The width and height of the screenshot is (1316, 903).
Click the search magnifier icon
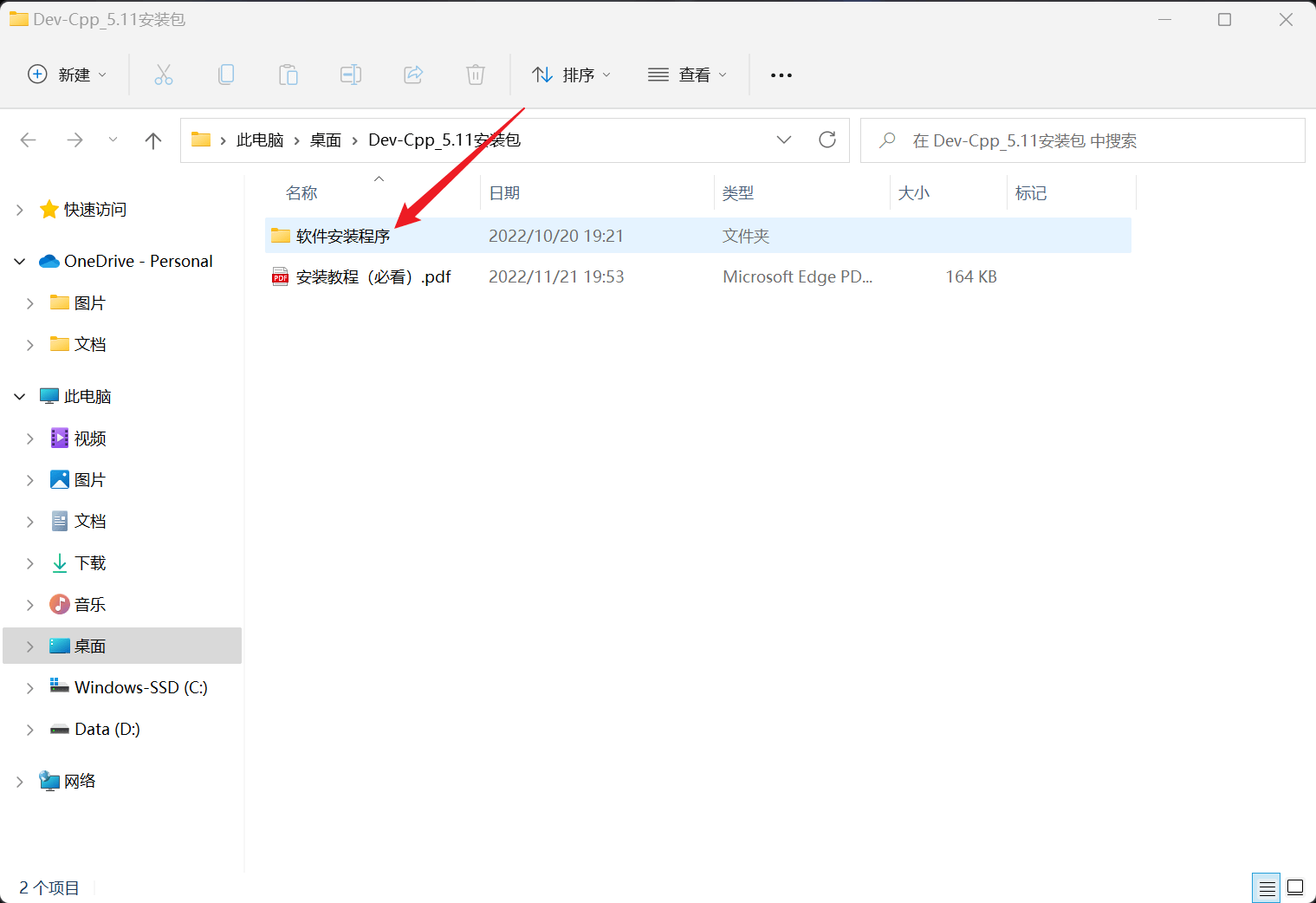[887, 140]
